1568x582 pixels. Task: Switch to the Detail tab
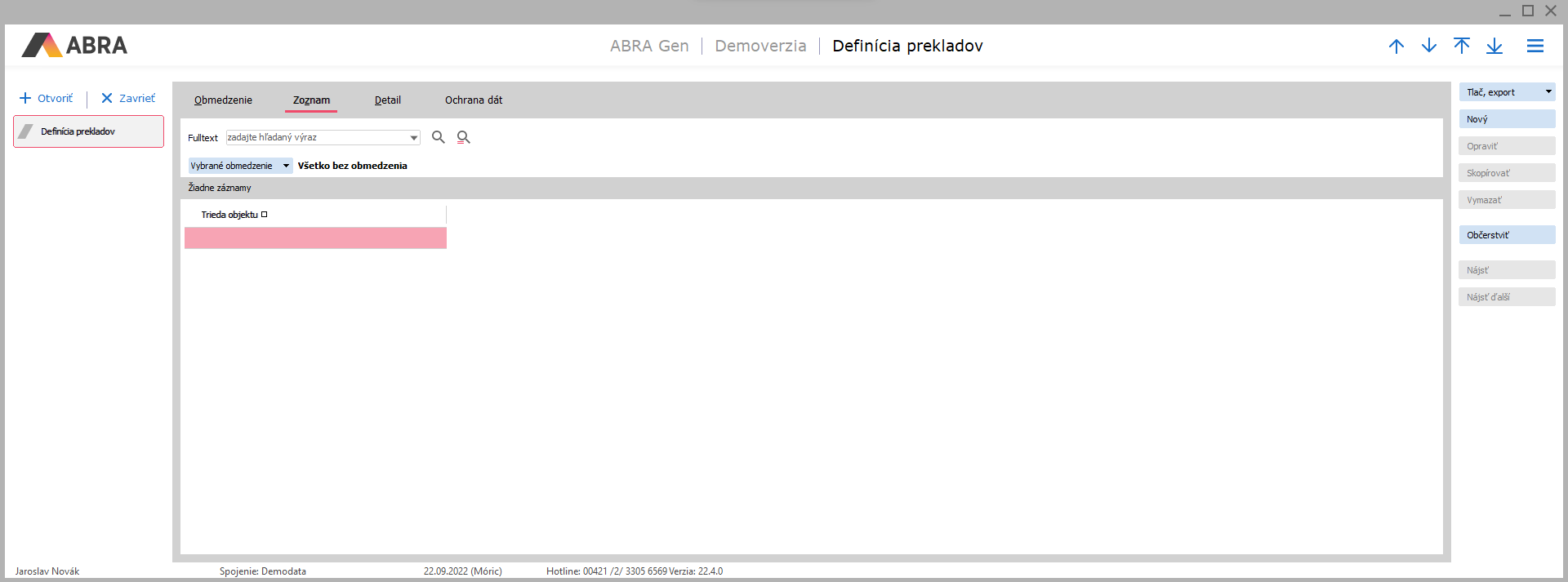(x=387, y=100)
